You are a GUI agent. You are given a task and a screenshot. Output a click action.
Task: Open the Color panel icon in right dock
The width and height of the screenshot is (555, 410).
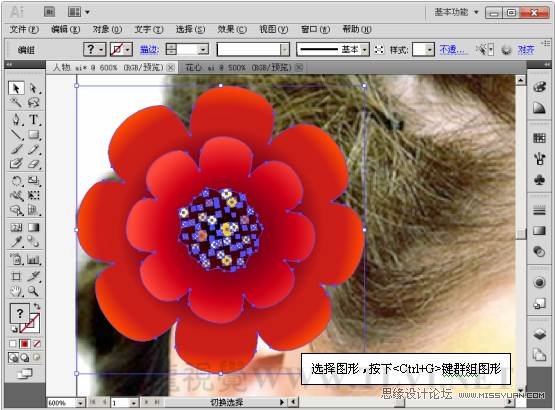tap(539, 87)
